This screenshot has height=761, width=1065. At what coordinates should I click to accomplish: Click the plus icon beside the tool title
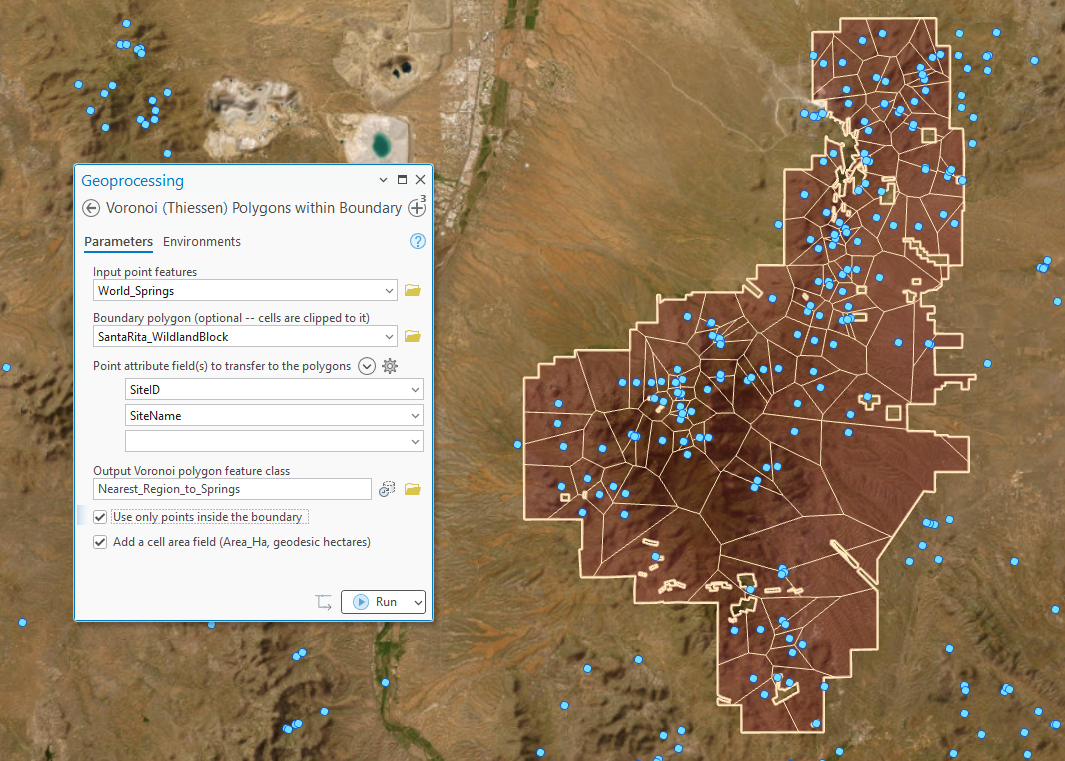[x=417, y=208]
